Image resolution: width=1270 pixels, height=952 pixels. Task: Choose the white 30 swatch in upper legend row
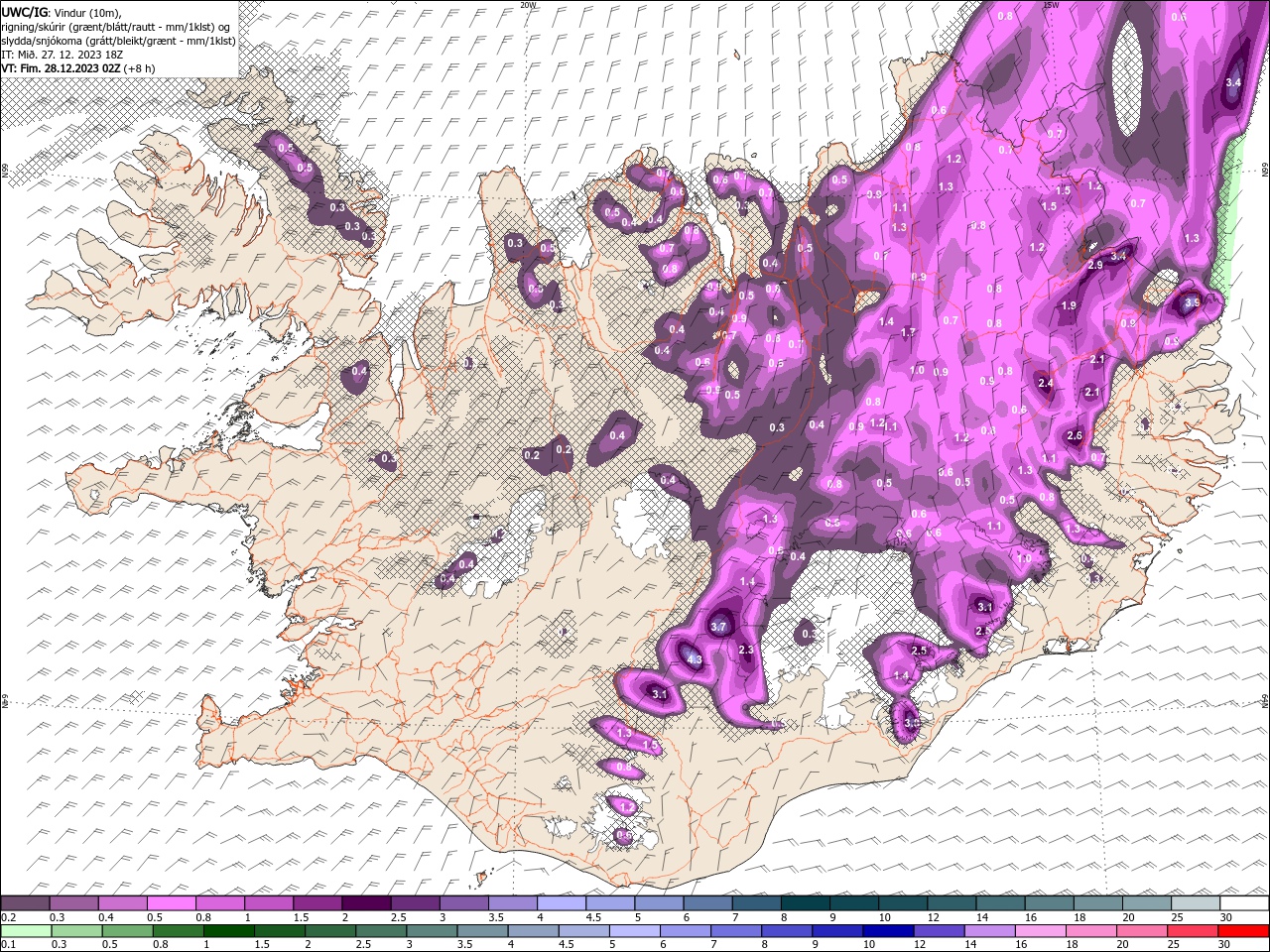1244,903
